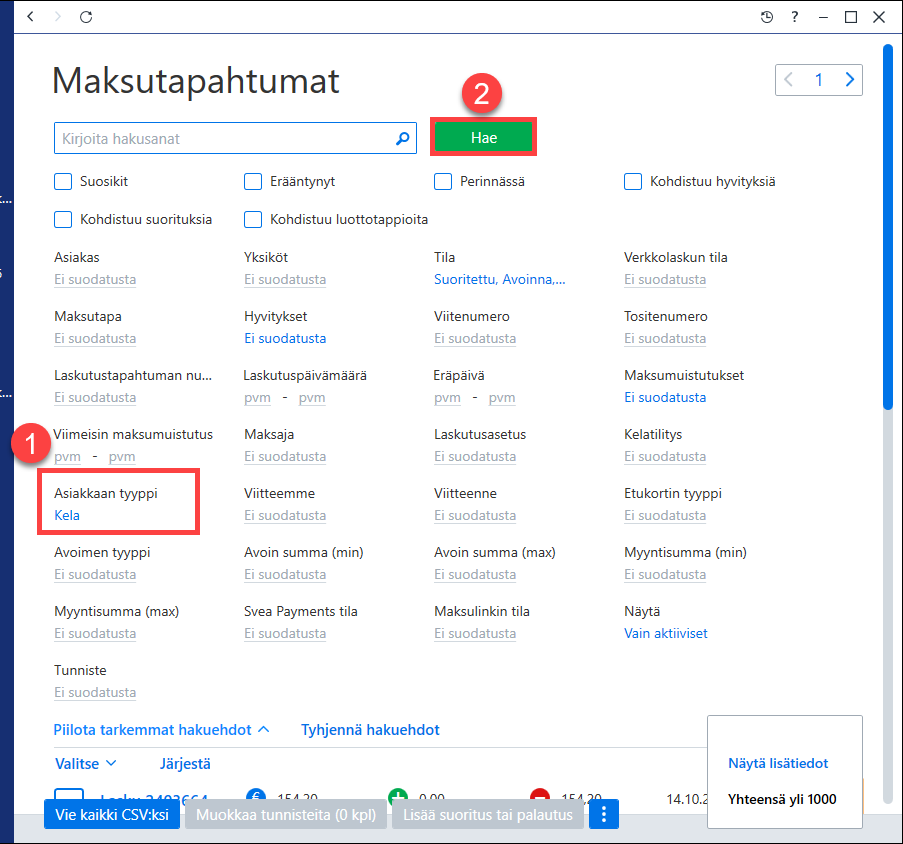Screen dimensions: 903x844
Task: Open the Maksutapa filter
Action: point(95,338)
